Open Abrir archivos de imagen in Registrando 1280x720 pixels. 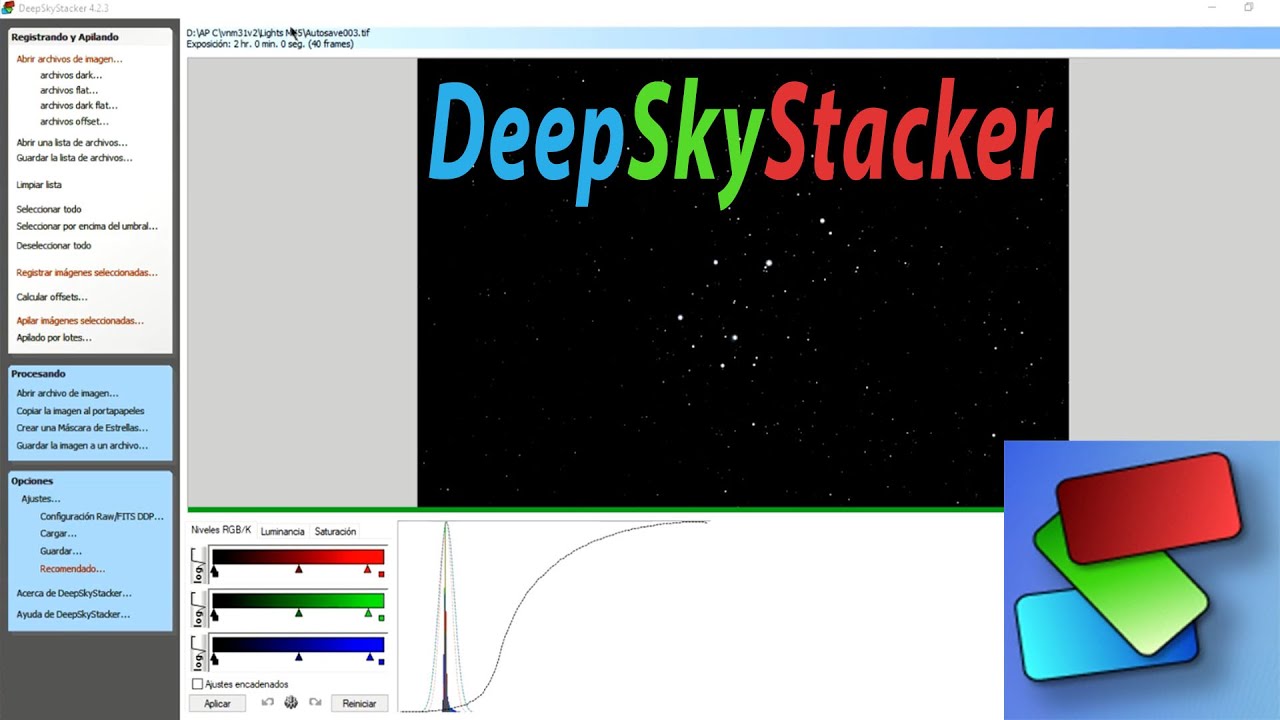69,59
